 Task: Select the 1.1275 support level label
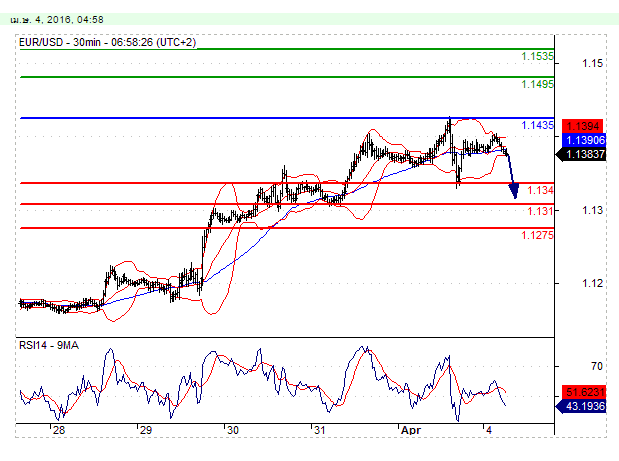537,235
